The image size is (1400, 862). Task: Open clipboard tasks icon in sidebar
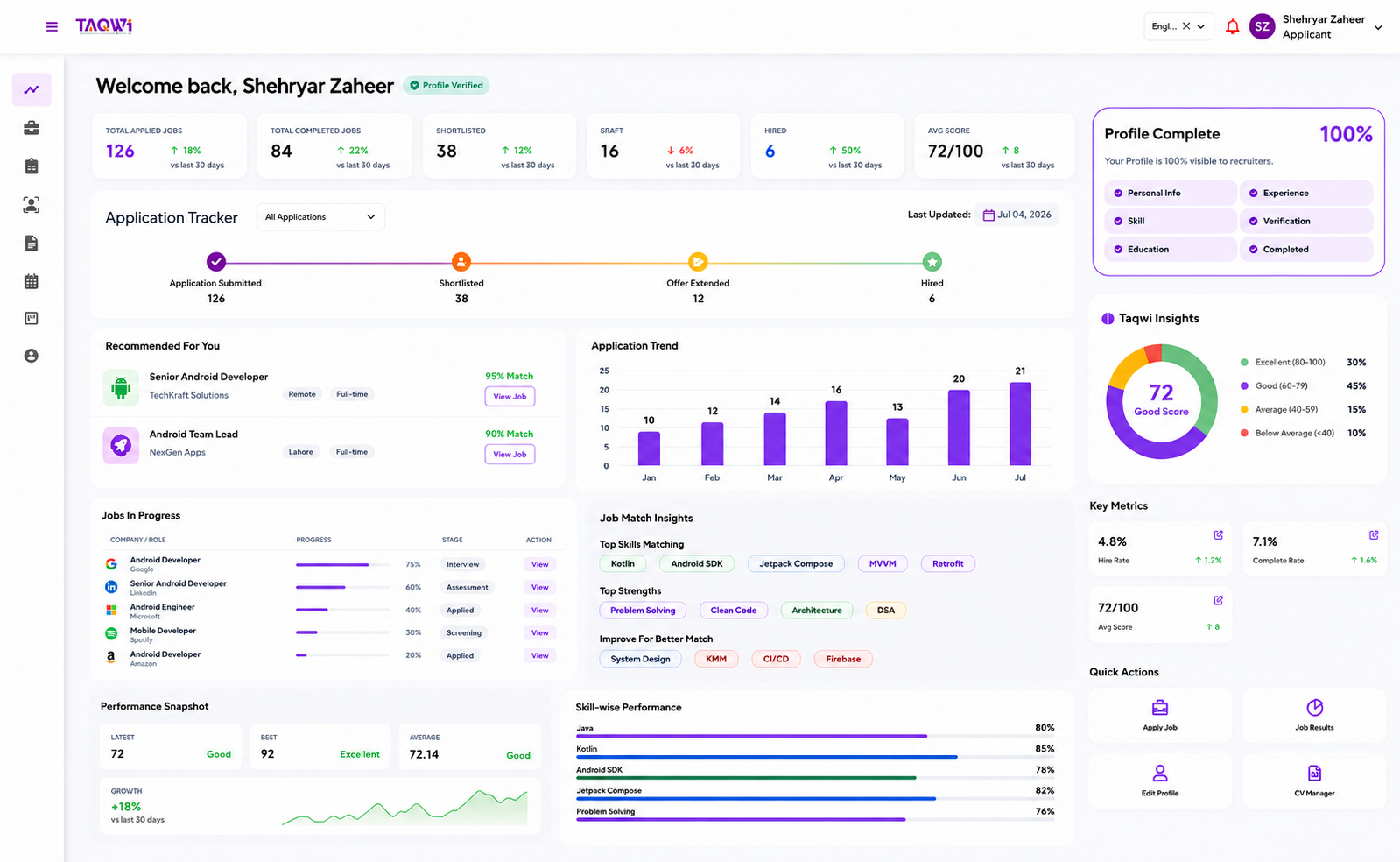pyautogui.click(x=32, y=166)
